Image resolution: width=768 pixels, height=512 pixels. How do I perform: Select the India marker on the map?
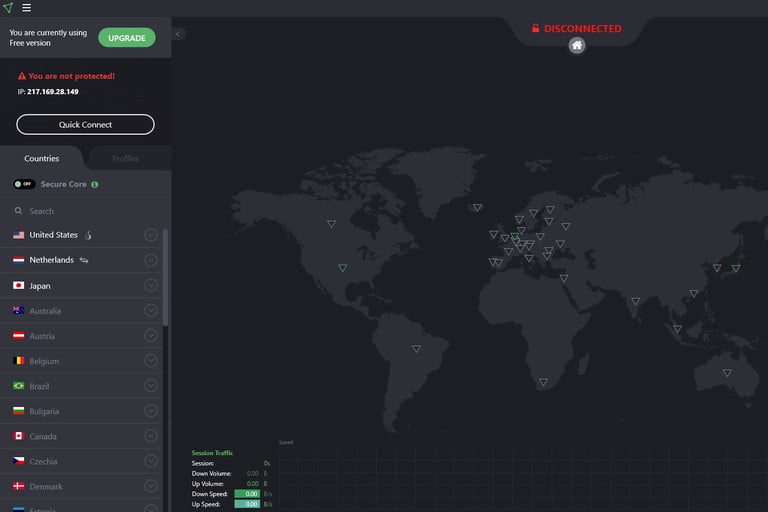(635, 301)
